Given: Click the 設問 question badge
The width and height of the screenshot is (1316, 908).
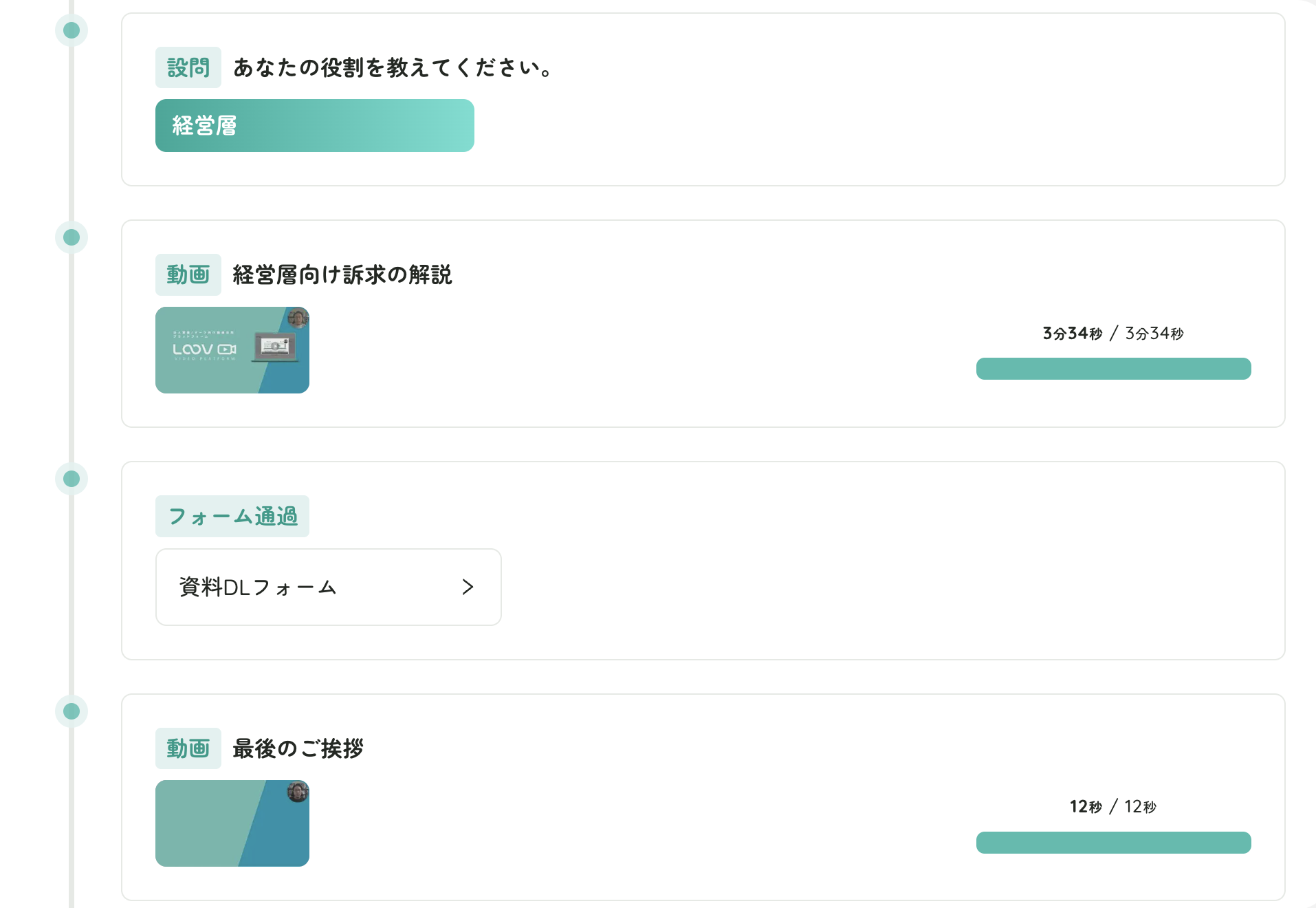Looking at the screenshot, I should click(x=188, y=67).
